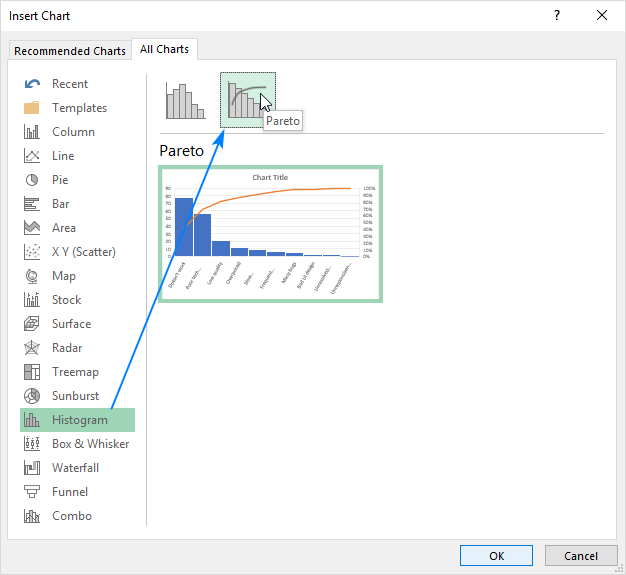Click the Radar label in list
The width and height of the screenshot is (626, 575).
67,348
